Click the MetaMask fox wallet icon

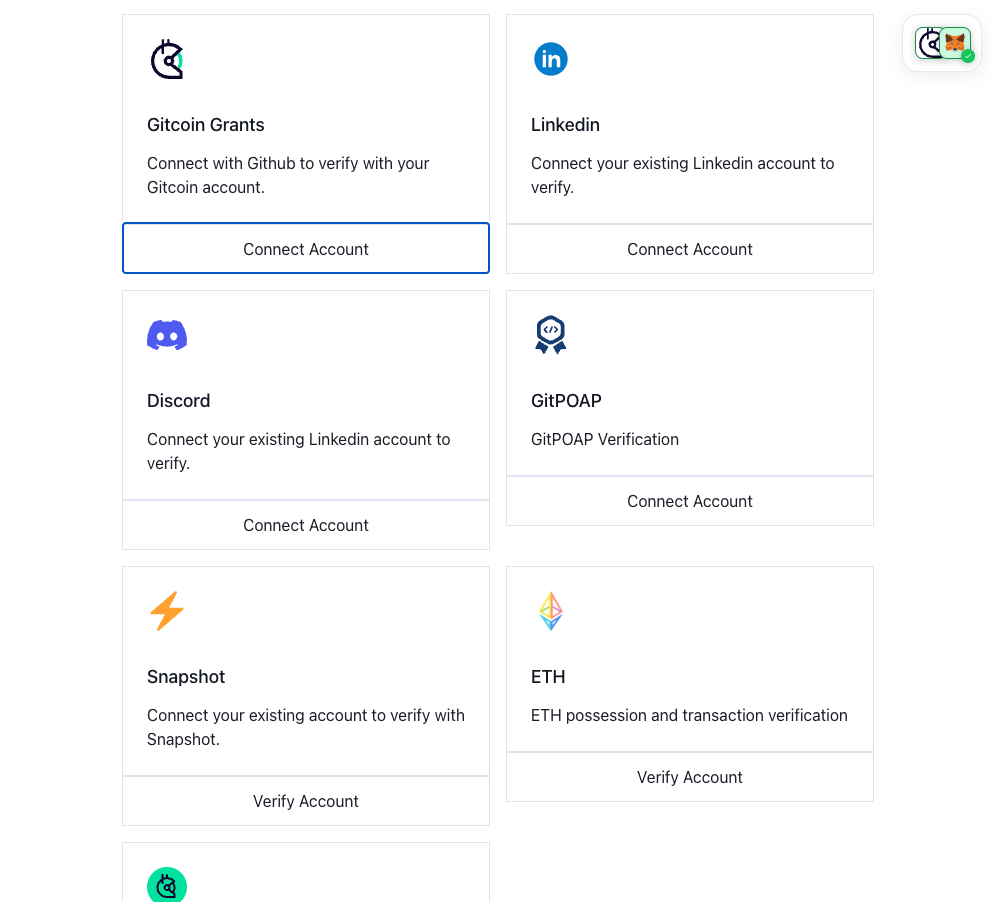click(x=955, y=43)
